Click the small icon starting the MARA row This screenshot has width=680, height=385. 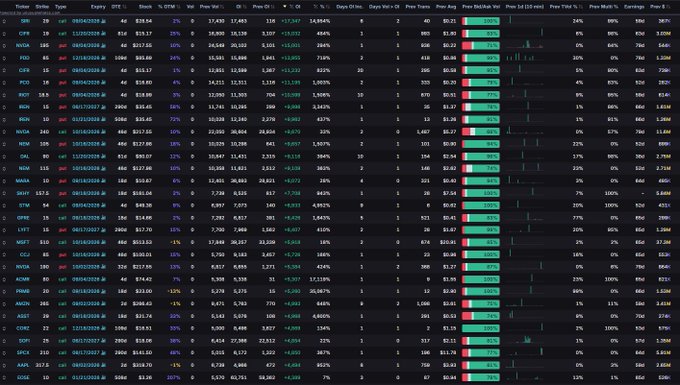coord(4,181)
